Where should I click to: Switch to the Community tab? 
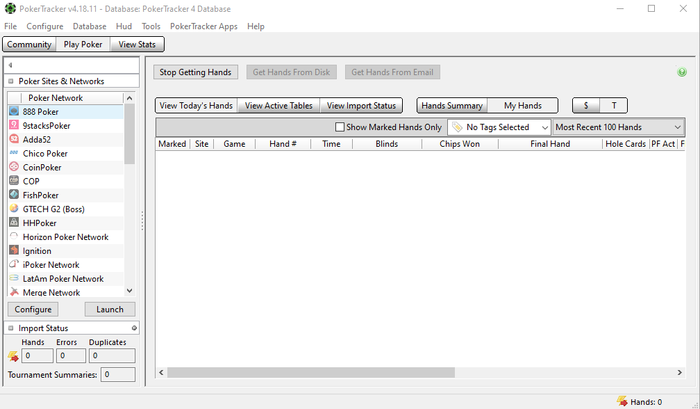pos(29,44)
